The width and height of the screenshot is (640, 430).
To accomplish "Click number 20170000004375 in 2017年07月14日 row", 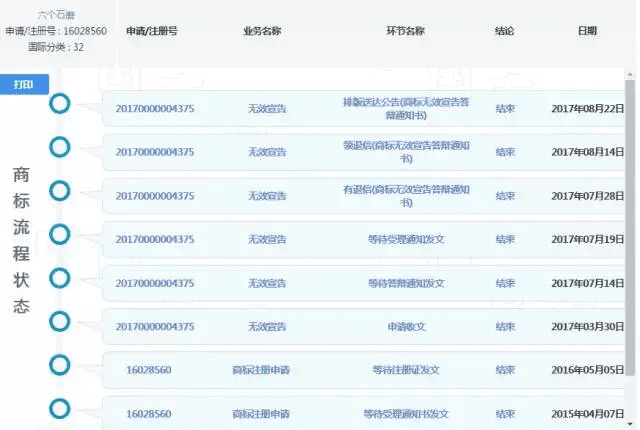I will (x=155, y=284).
